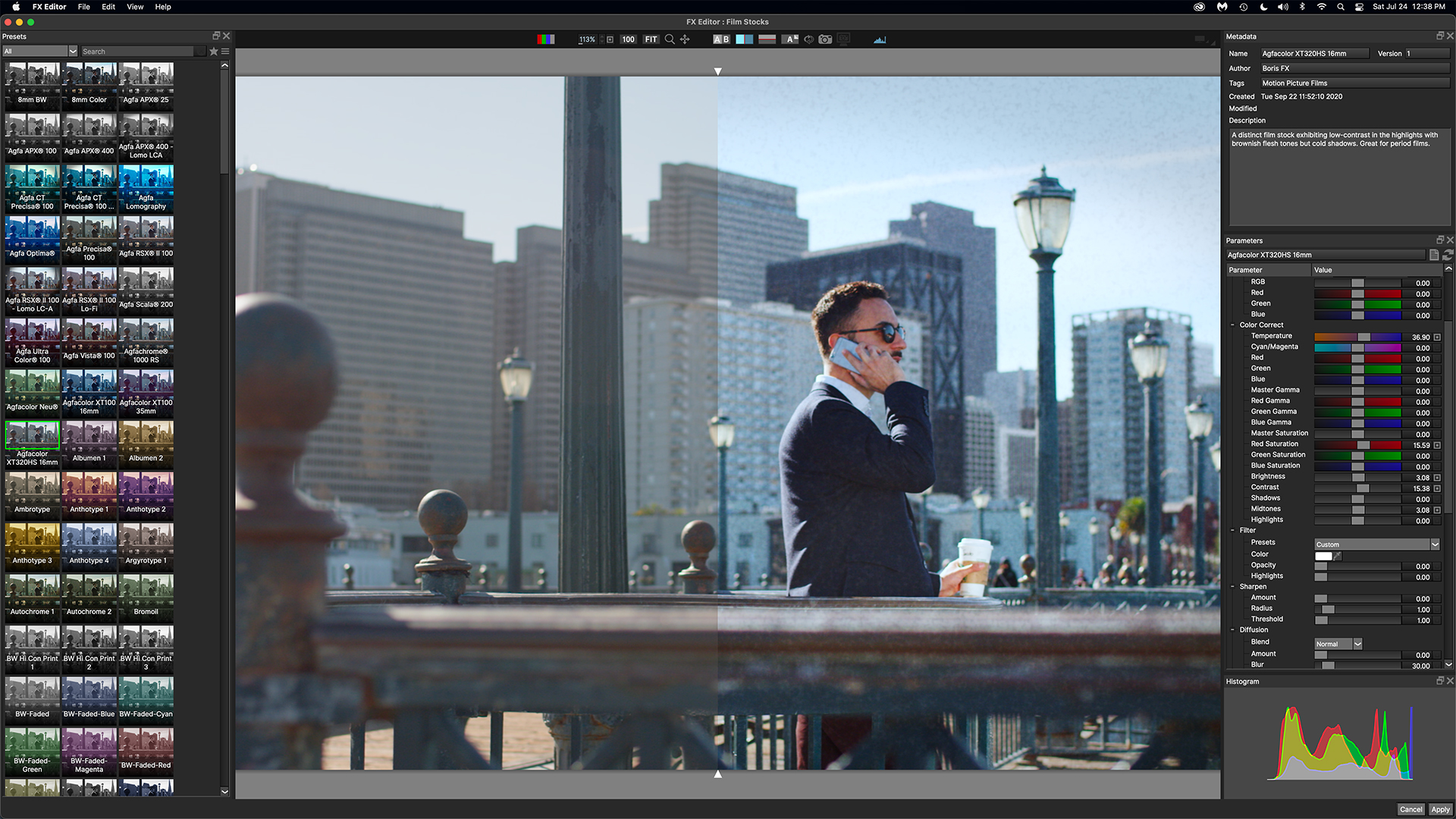Viewport: 1456px width, 819px height.
Task: Click the Apply button
Action: point(1440,809)
